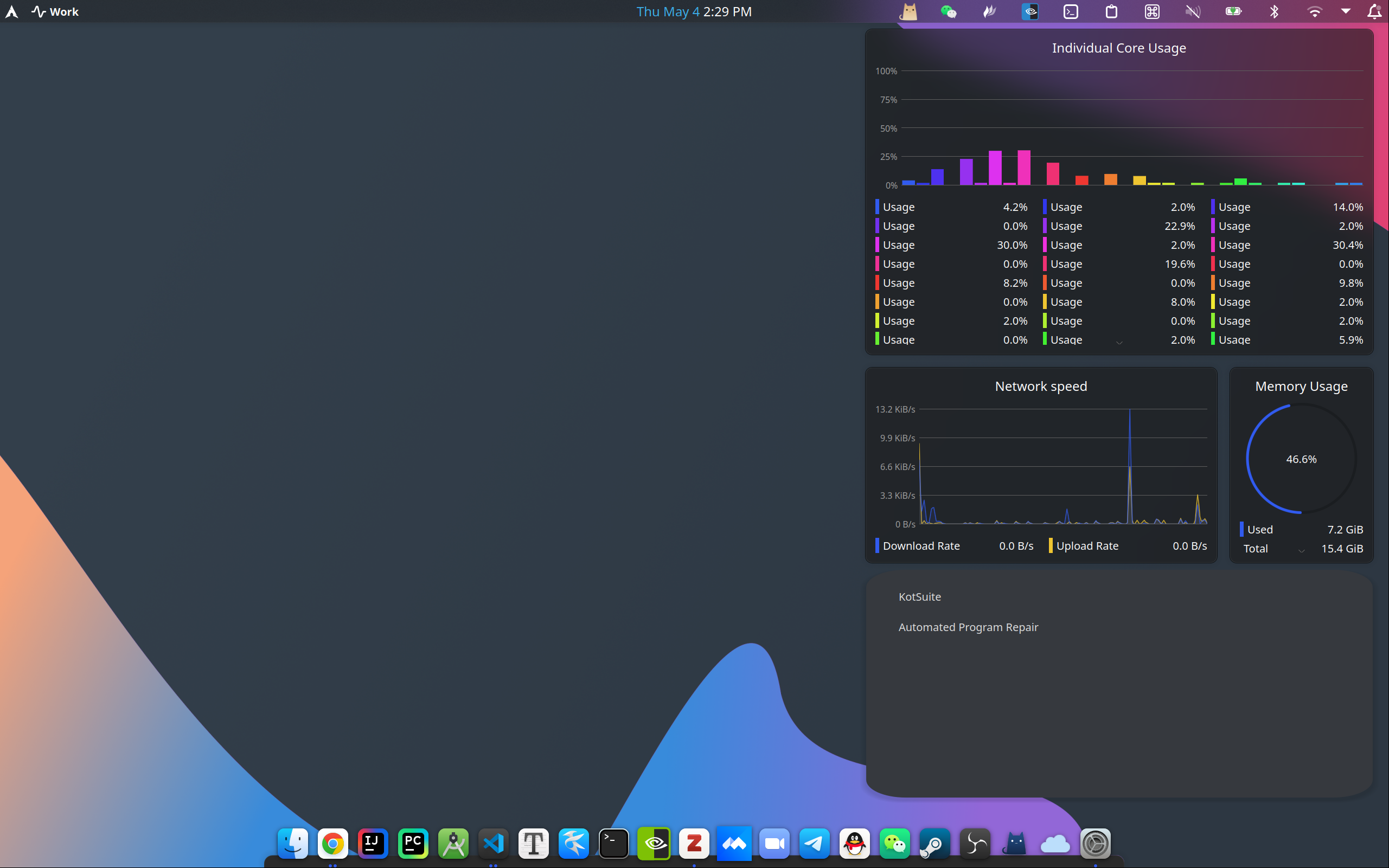Open the clipboard tray icon

coord(1111,11)
